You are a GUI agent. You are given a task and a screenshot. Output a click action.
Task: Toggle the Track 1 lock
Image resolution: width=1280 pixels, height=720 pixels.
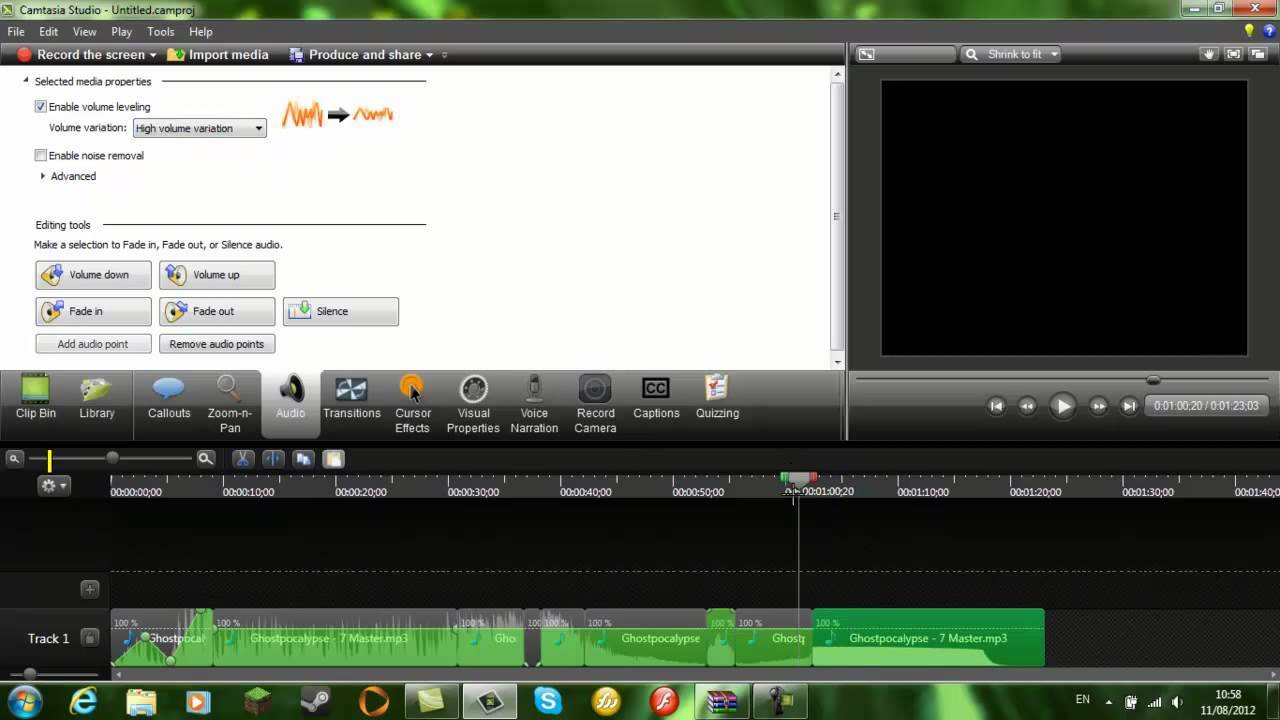click(90, 638)
